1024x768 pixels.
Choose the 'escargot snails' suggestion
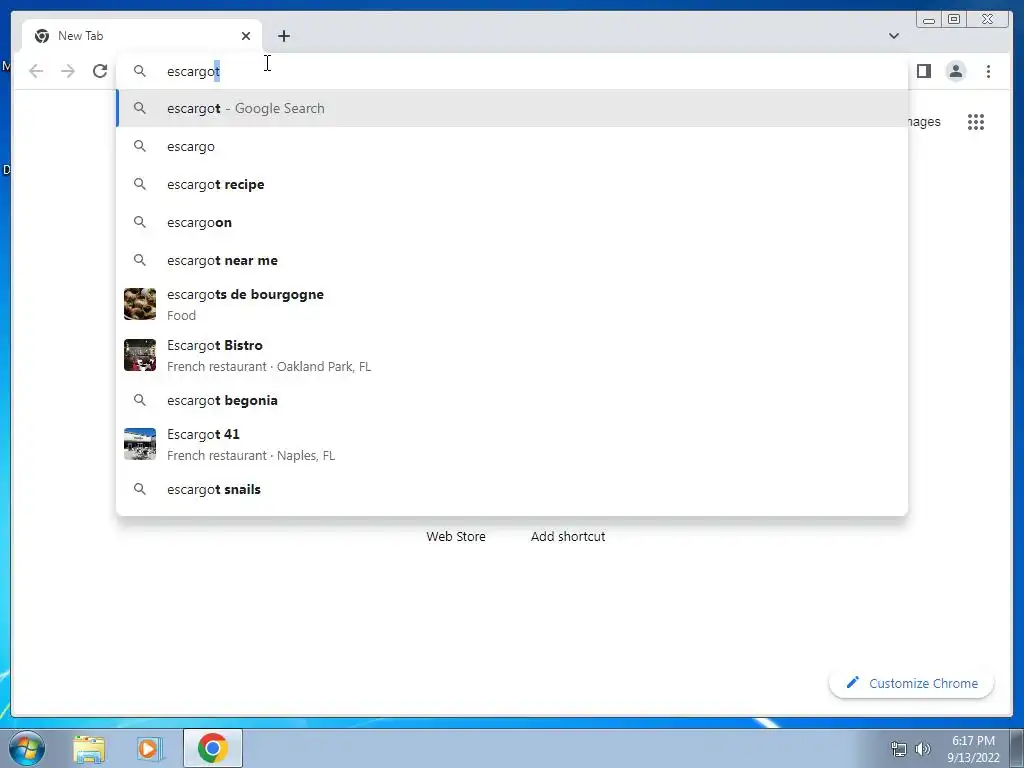[512, 488]
